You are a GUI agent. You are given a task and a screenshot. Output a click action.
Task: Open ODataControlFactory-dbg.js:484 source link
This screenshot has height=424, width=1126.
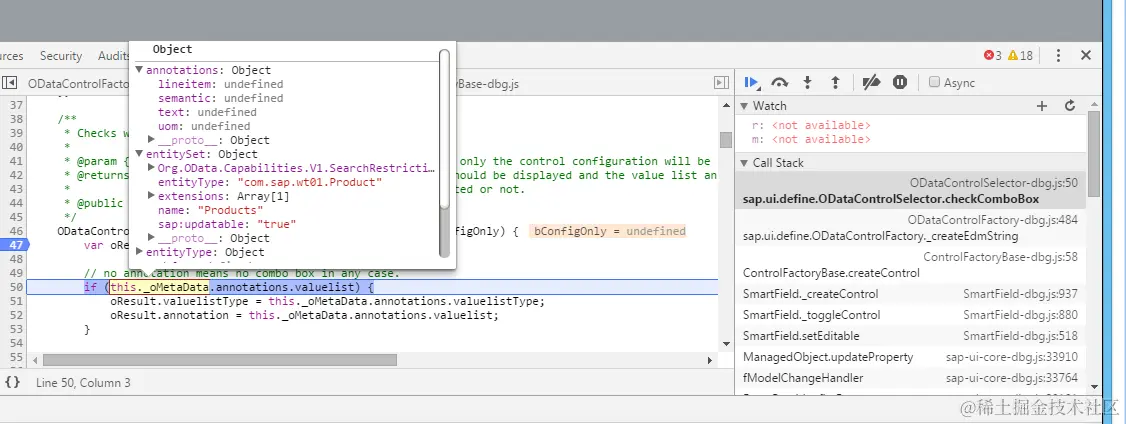(992, 220)
